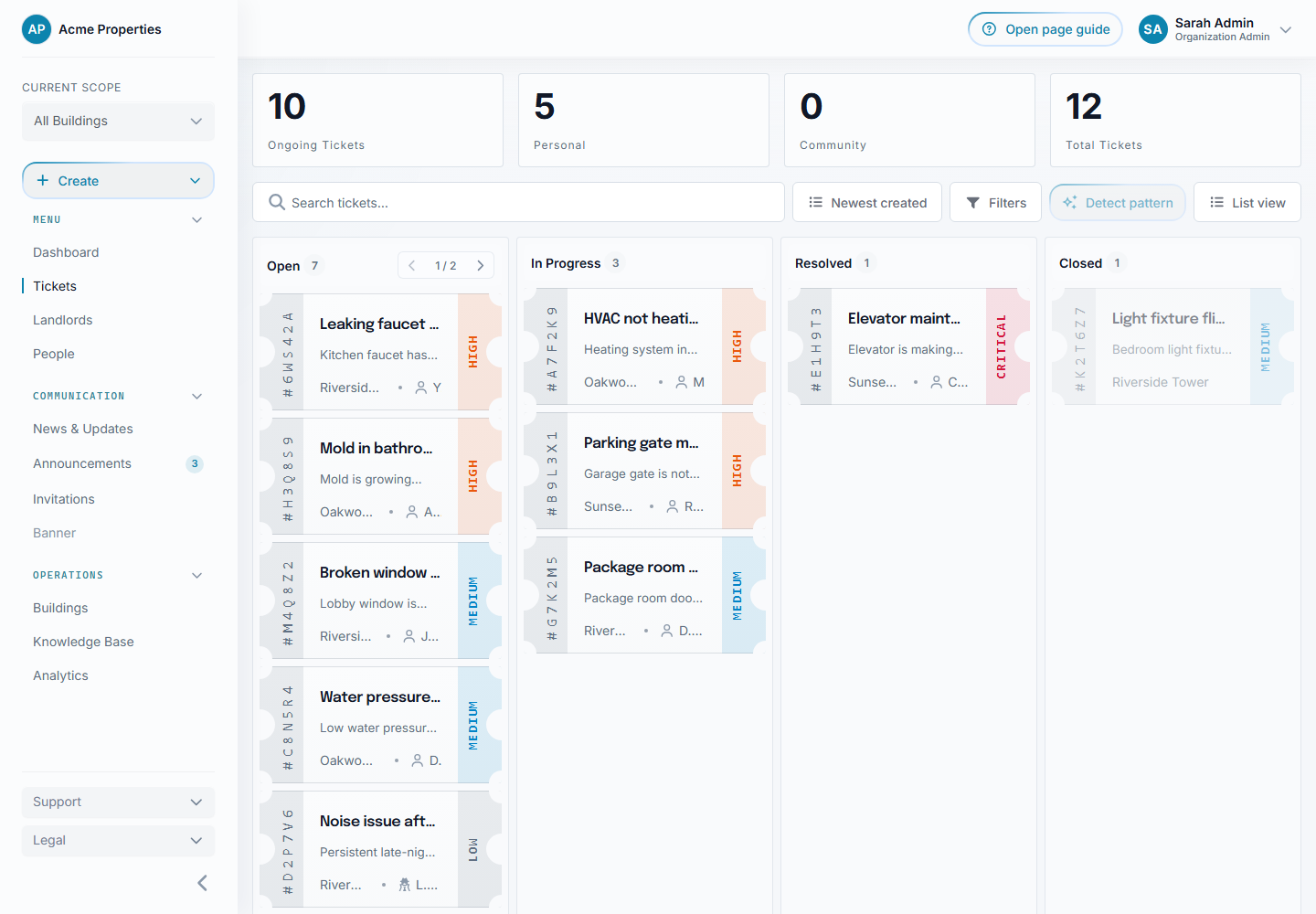1316x914 pixels.
Task: Click assignee icon on Package room ticket
Action: pos(667,631)
